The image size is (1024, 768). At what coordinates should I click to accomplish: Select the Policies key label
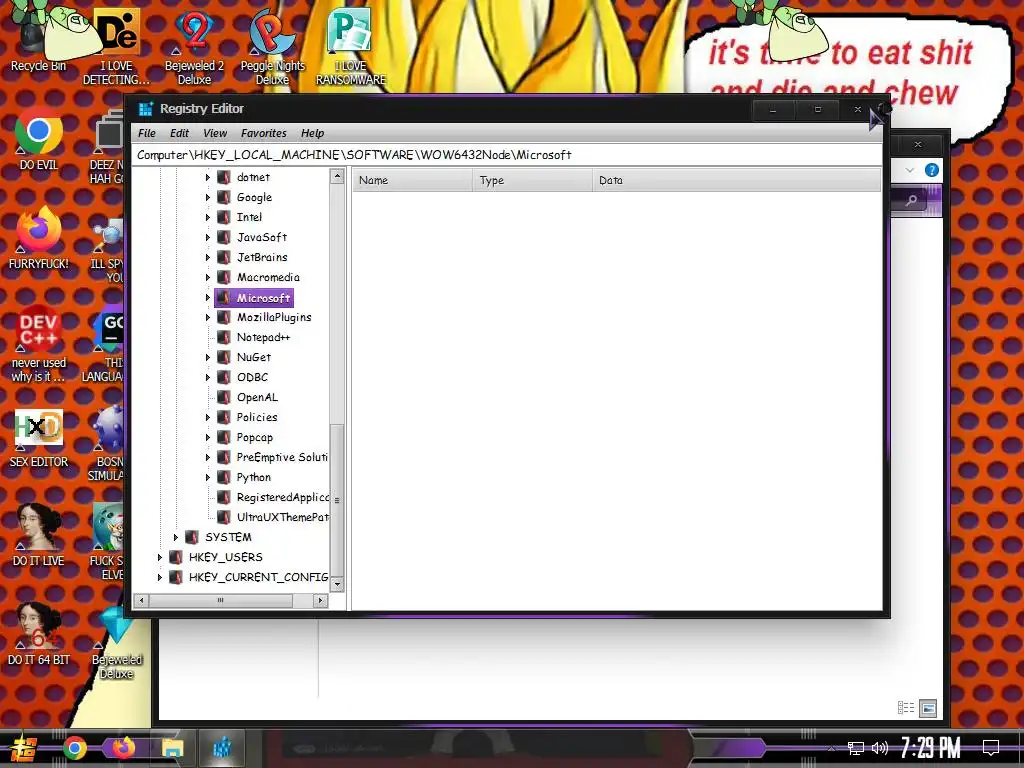(257, 417)
